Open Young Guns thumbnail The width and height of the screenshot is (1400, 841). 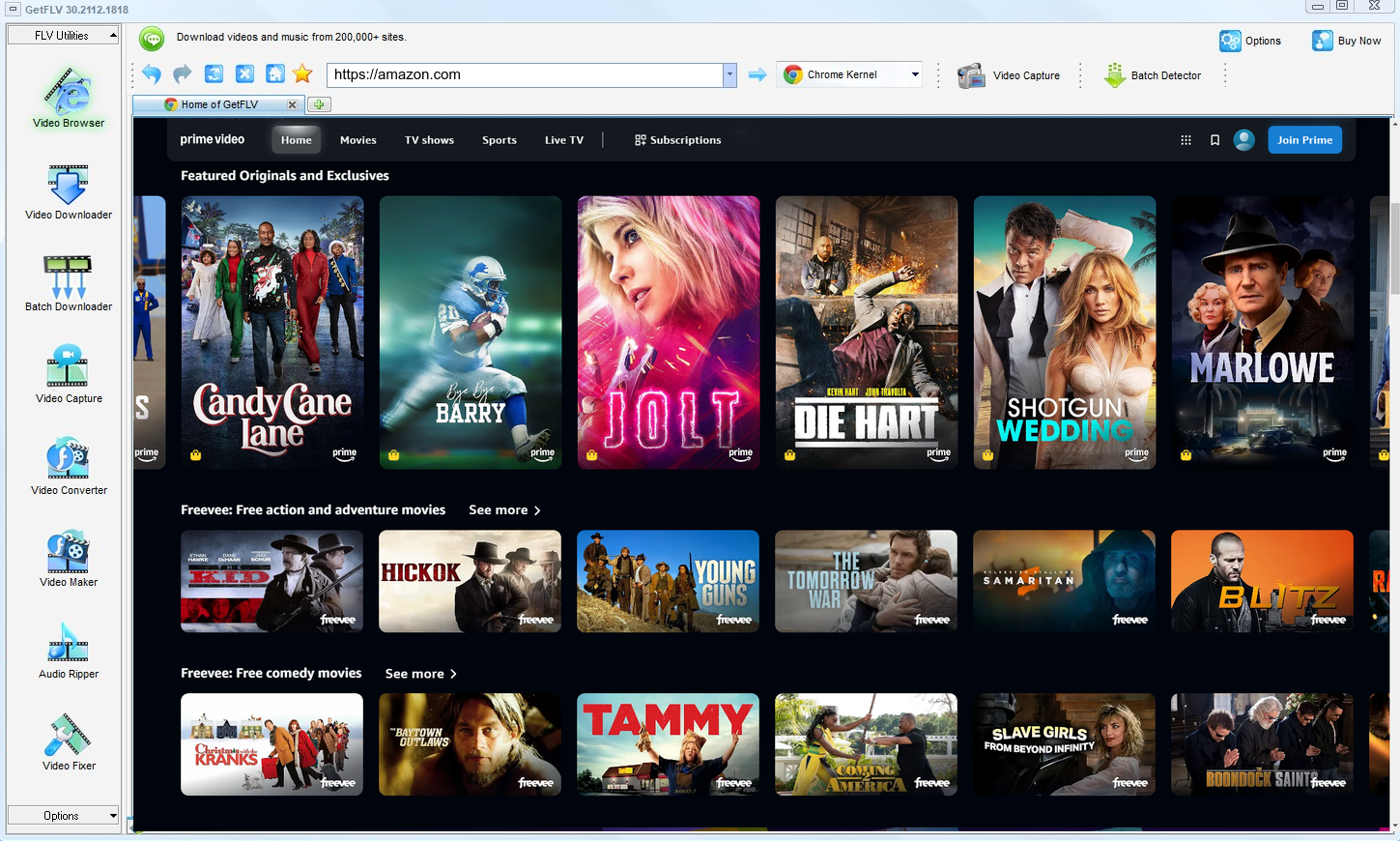[668, 581]
